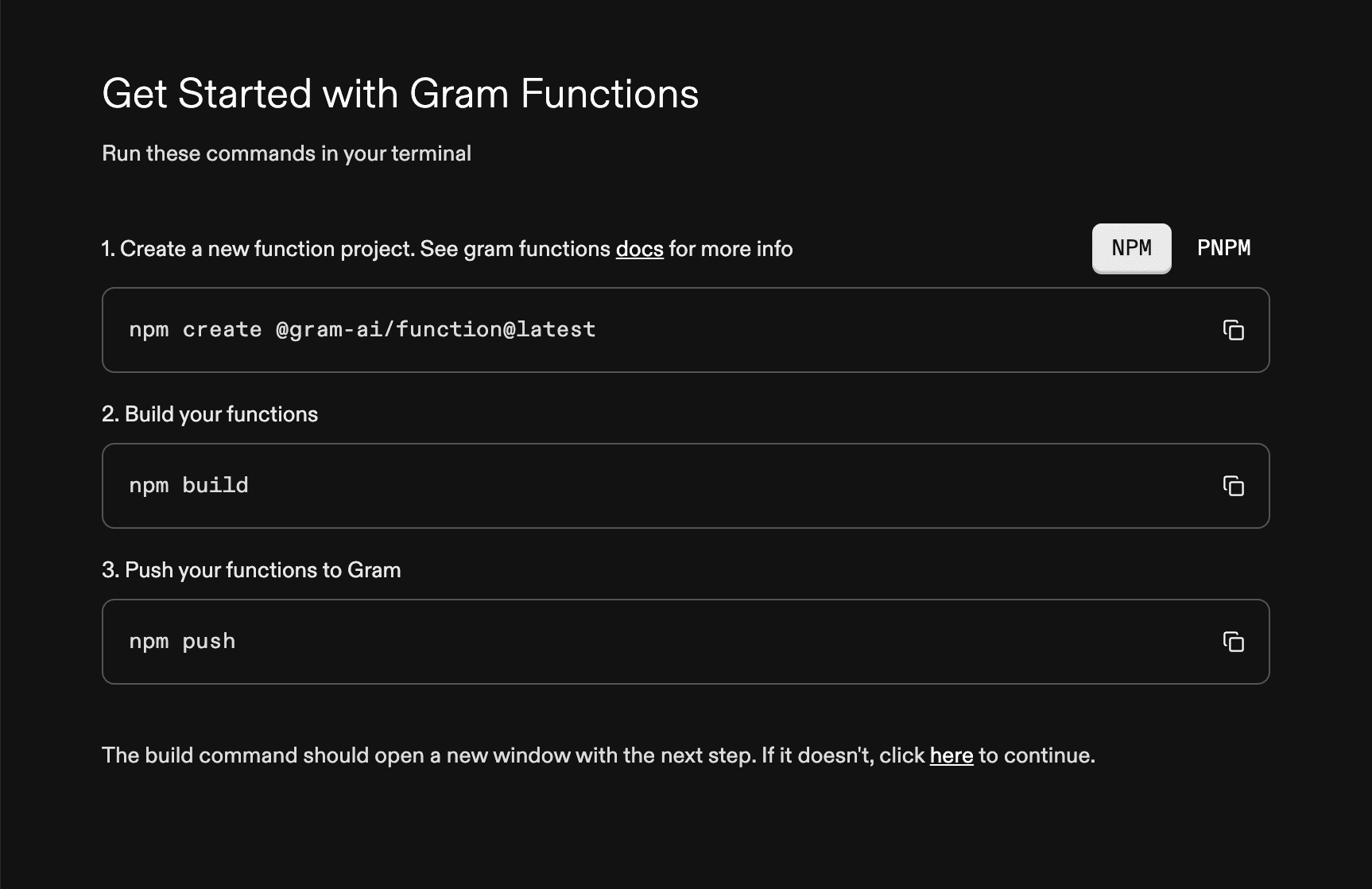Click the copy icon in step 1 code block
The height and width of the screenshot is (889, 1372).
click(x=1234, y=330)
